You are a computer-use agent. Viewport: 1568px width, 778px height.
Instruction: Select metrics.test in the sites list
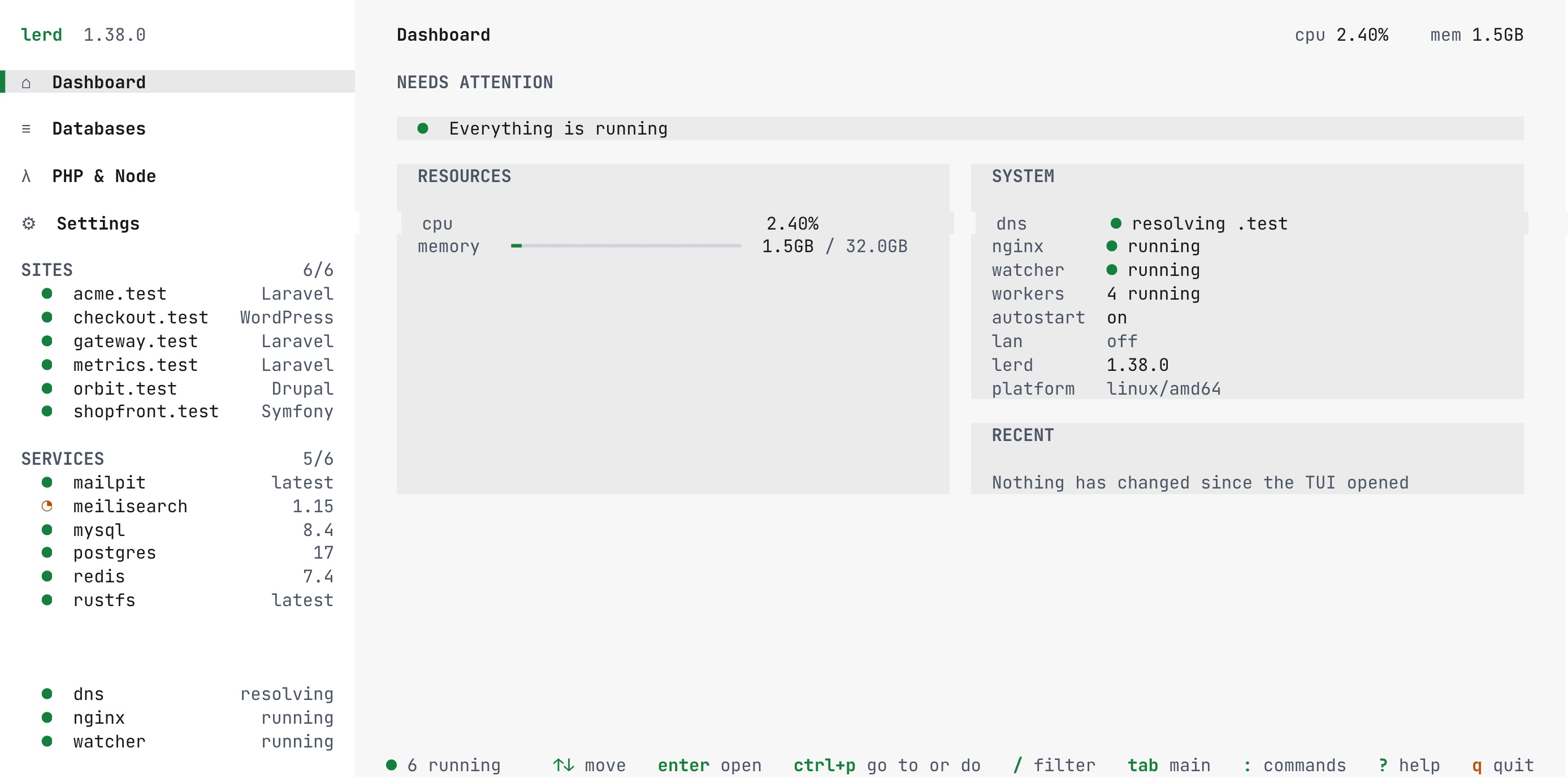[x=177, y=365]
